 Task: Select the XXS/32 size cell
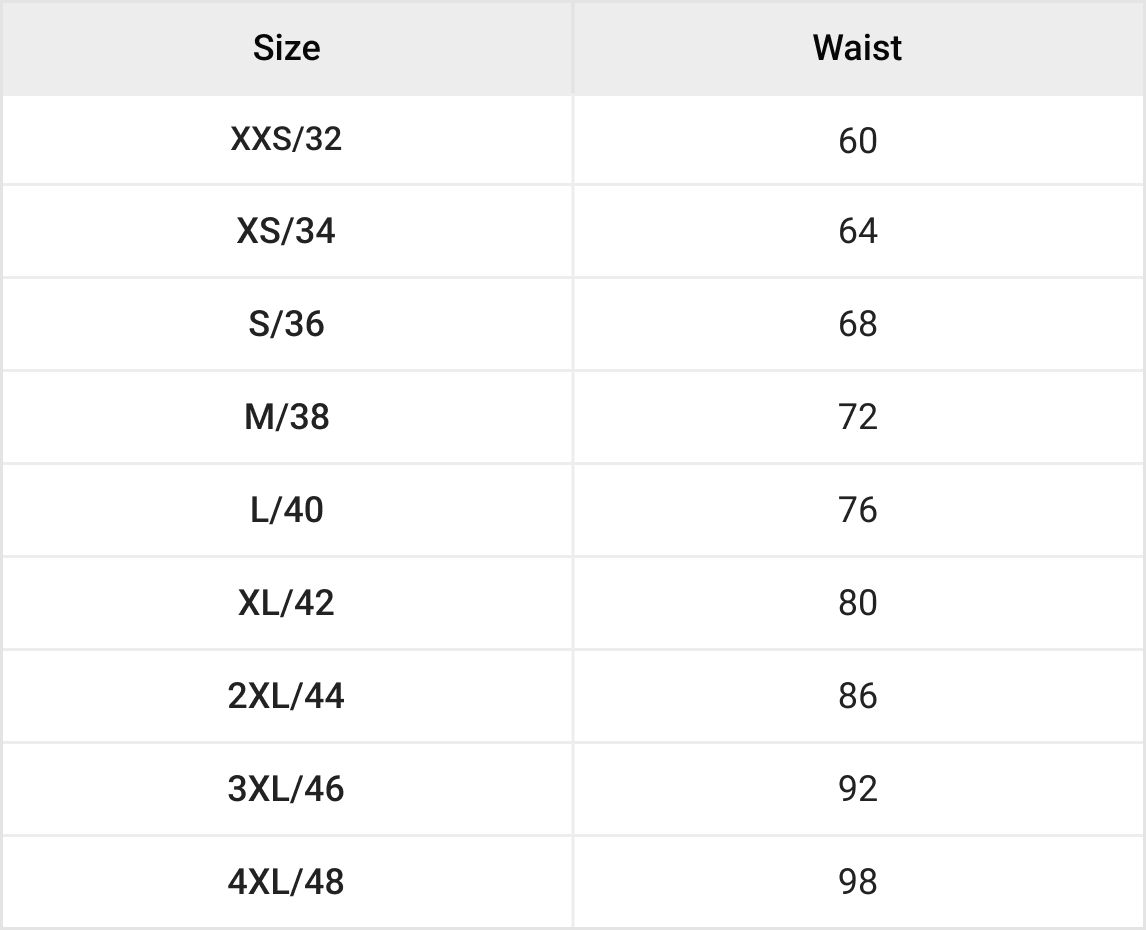click(286, 139)
